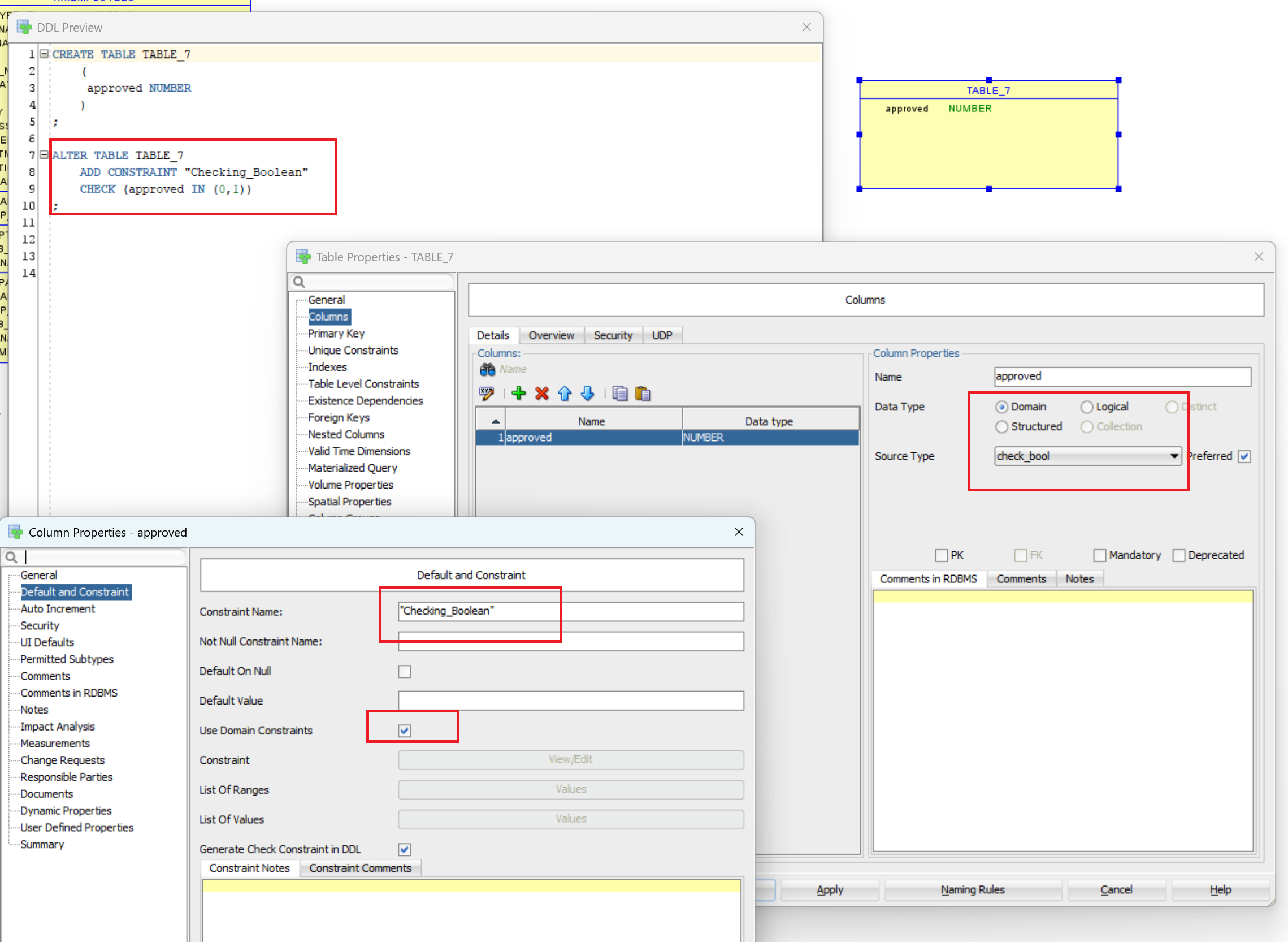Collapse the ALTER TABLE block in DDL

pos(44,155)
